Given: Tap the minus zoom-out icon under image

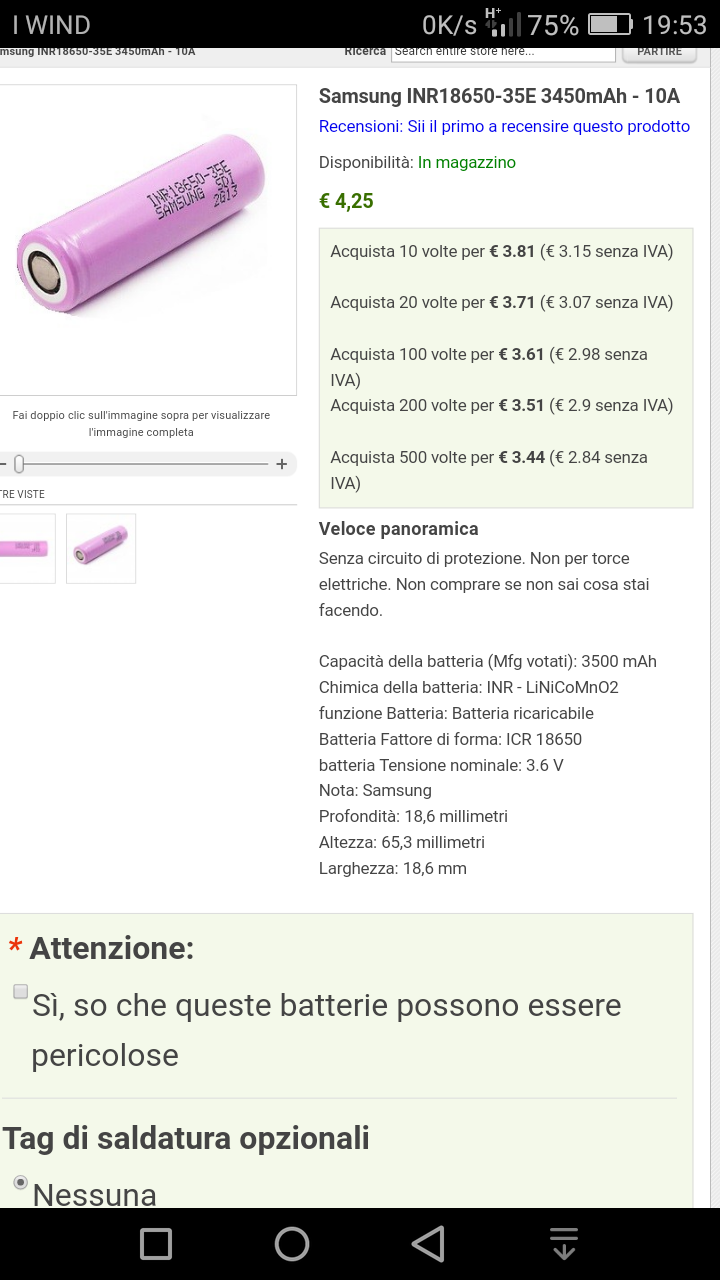Looking at the screenshot, I should pyautogui.click(x=3, y=464).
